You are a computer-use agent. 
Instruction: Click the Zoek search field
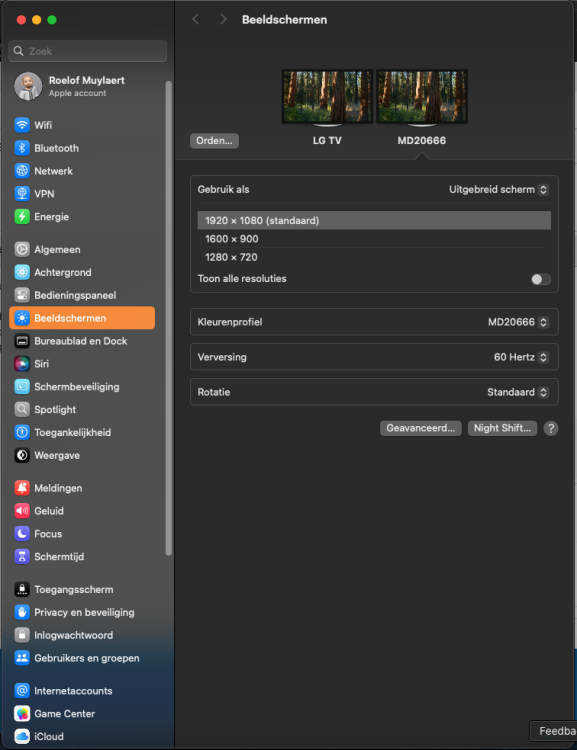(88, 51)
